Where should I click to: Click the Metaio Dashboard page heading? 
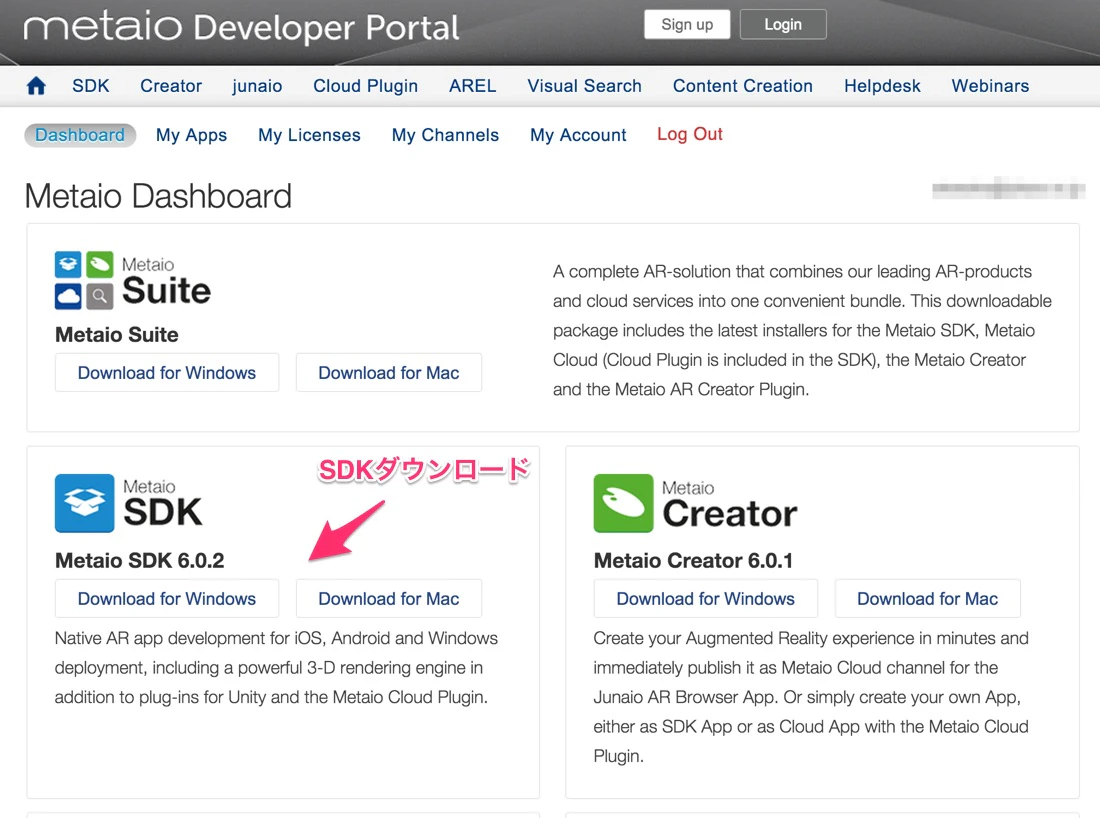coord(158,196)
